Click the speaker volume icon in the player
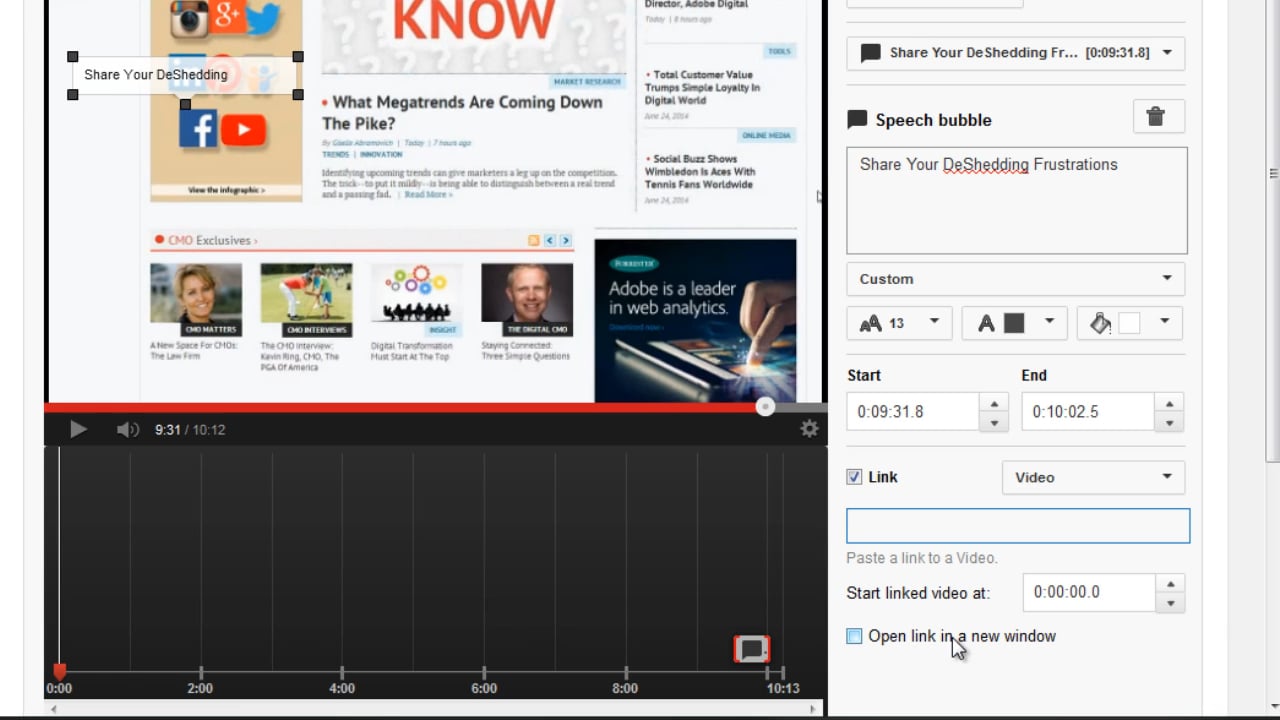 click(127, 429)
